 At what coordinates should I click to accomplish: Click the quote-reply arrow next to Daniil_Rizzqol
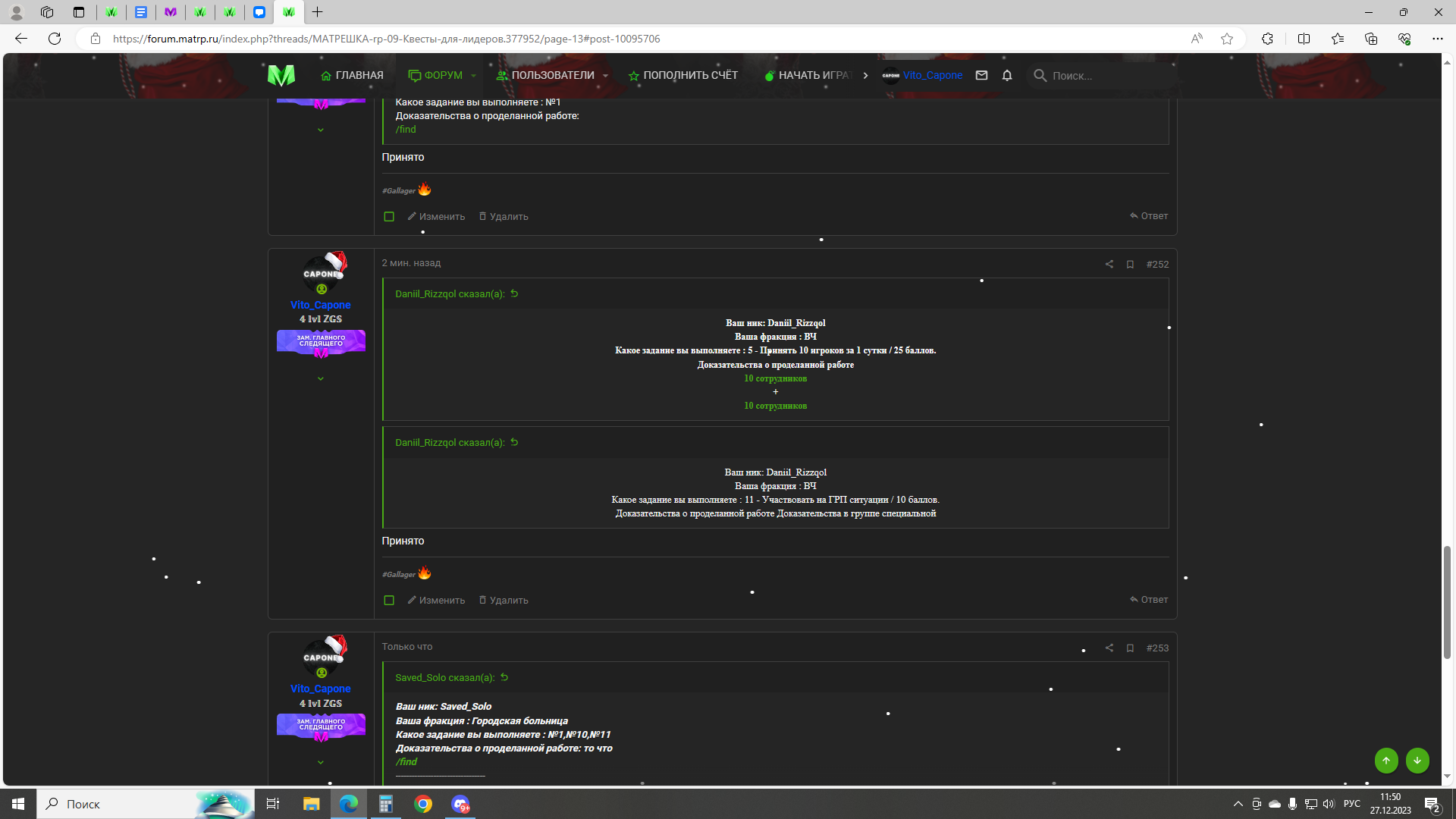513,293
